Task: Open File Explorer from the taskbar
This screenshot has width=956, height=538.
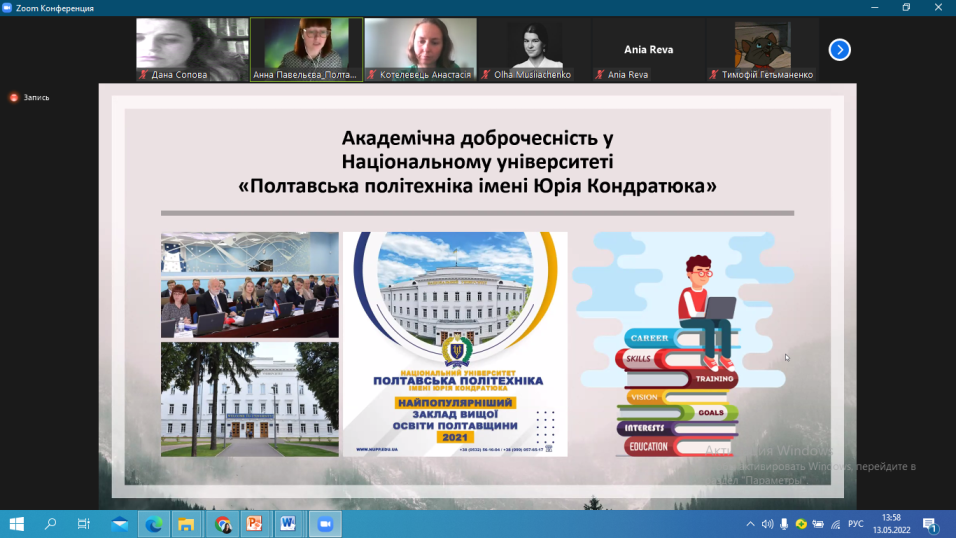Action: point(186,523)
